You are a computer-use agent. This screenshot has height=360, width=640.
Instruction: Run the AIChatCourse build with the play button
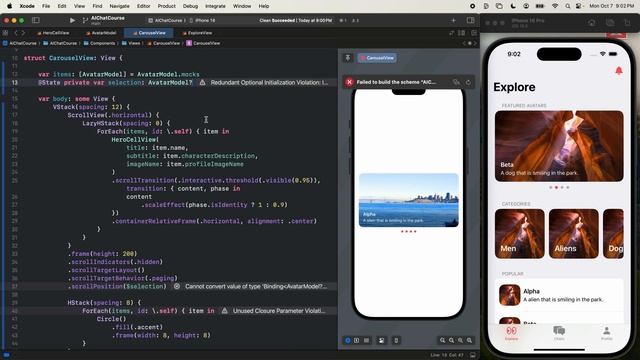(72, 20)
